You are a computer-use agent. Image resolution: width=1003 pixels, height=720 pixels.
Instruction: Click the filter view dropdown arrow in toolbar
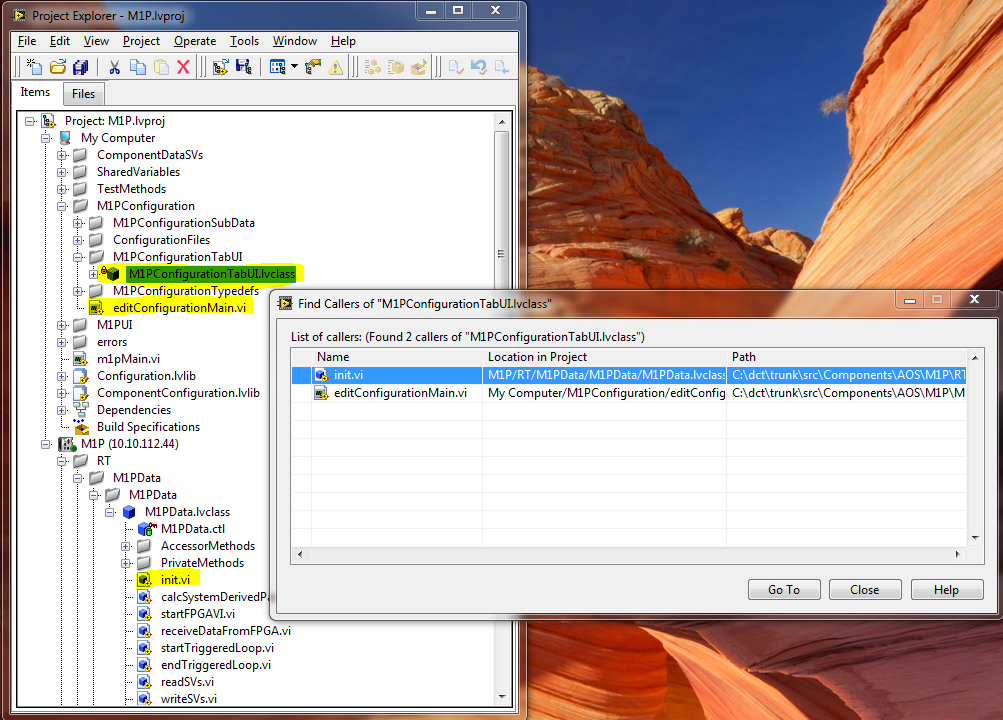294,67
